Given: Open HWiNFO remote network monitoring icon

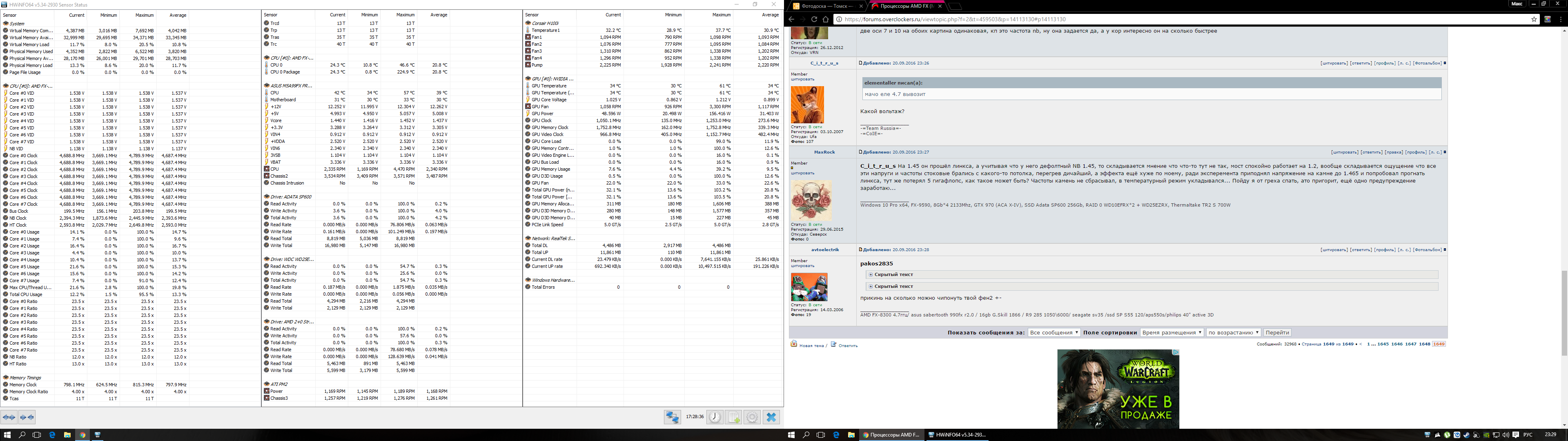Looking at the screenshot, I should [x=672, y=417].
